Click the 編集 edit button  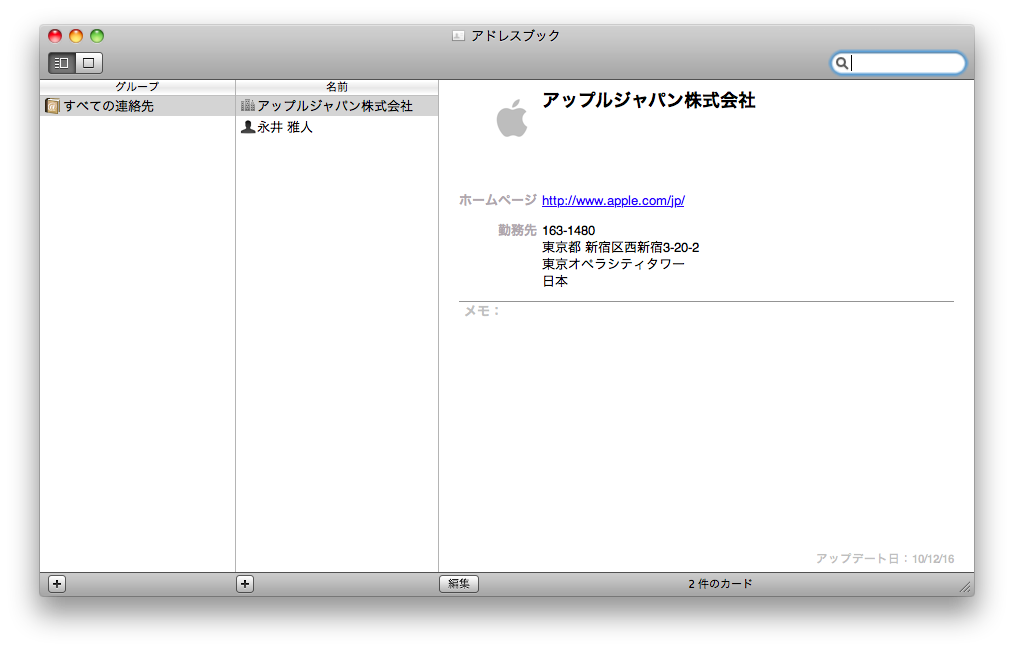(x=459, y=584)
